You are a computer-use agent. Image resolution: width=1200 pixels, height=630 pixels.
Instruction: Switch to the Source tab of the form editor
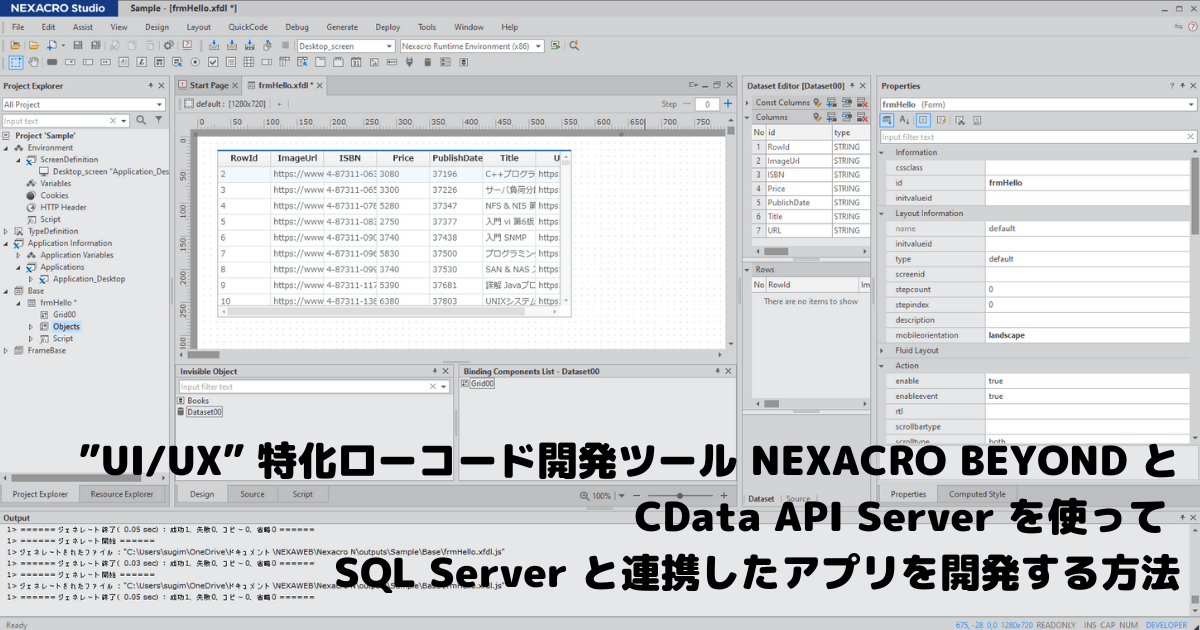[252, 494]
